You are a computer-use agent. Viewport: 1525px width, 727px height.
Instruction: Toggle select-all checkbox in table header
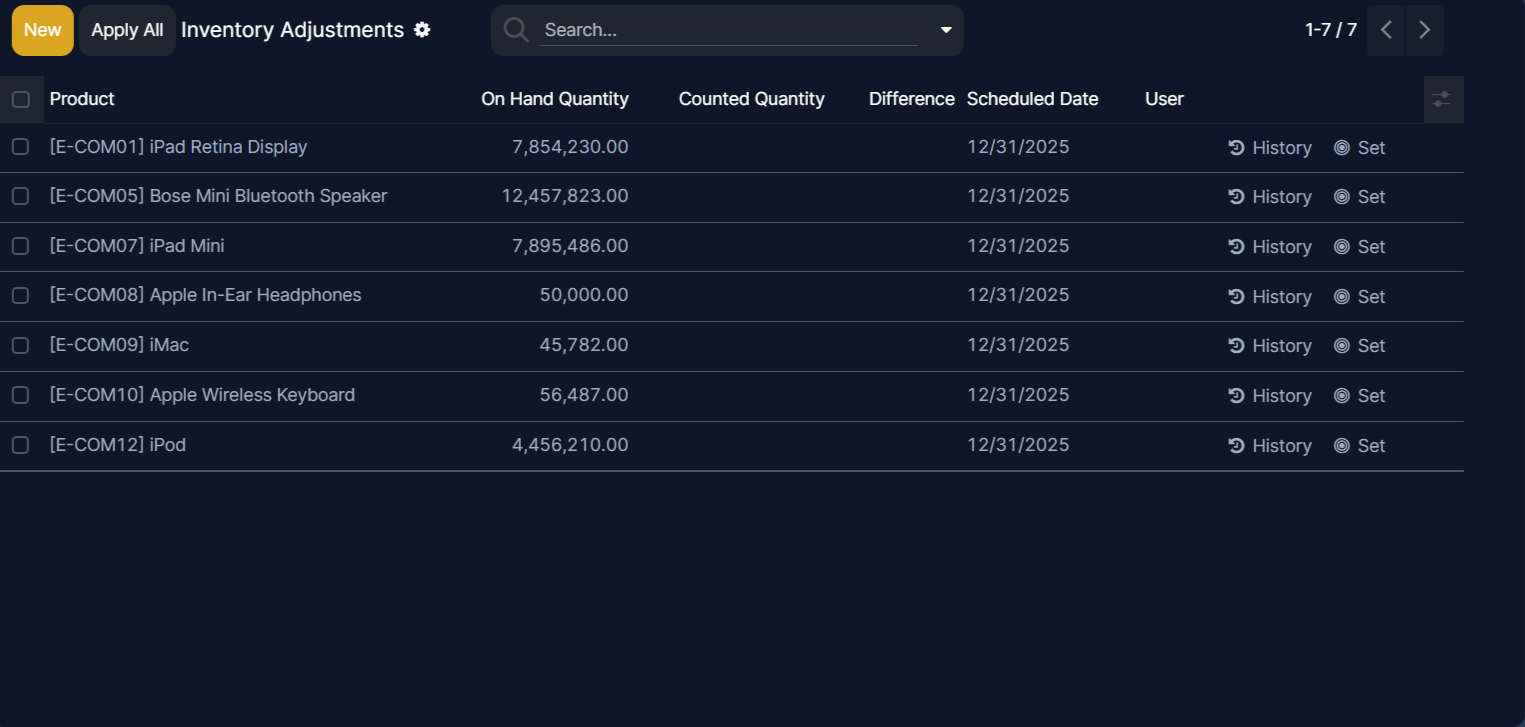coord(20,99)
